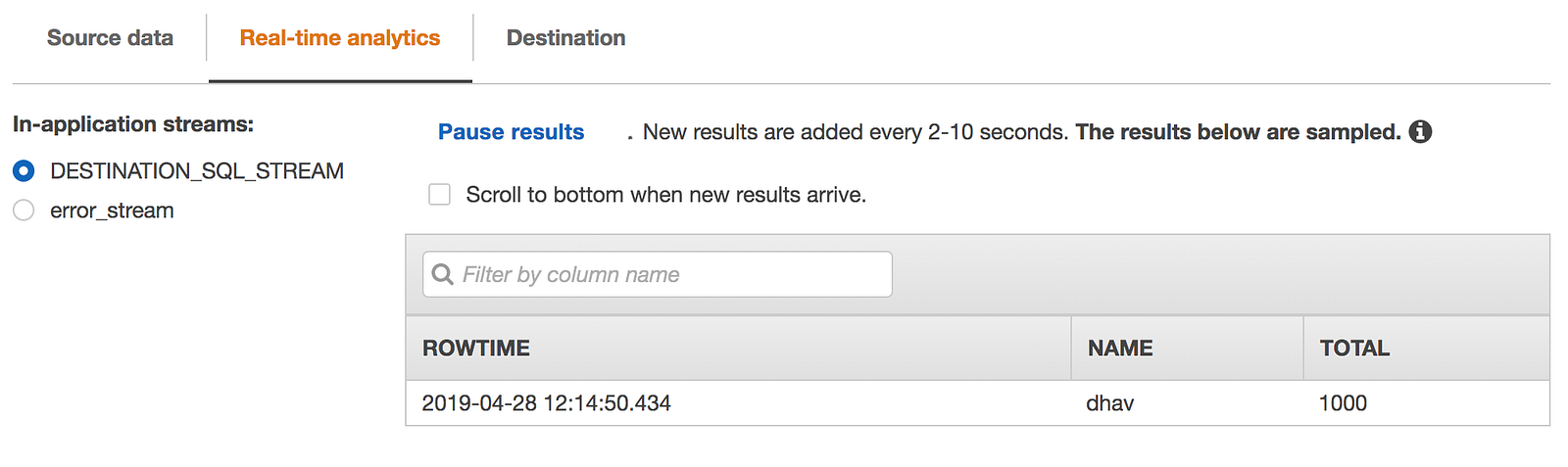
Task: Click the 1000 total cell
Action: [1343, 403]
